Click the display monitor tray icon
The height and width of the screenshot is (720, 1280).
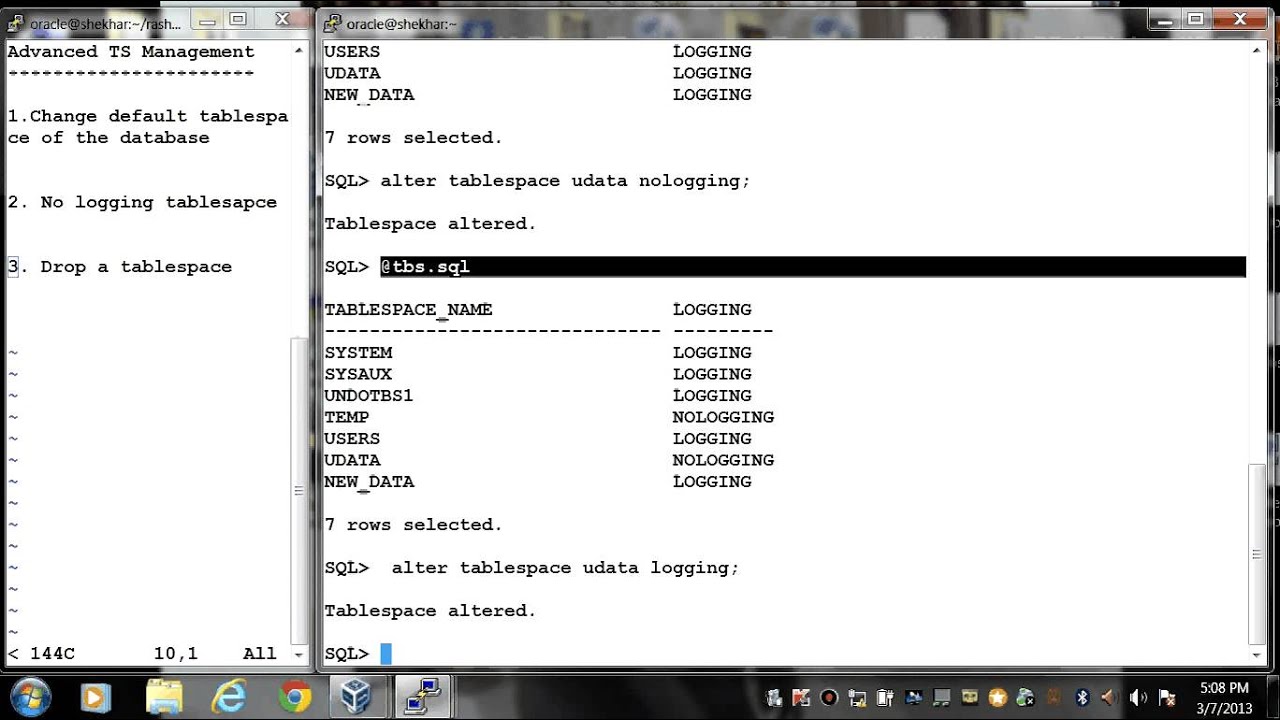tap(913, 698)
